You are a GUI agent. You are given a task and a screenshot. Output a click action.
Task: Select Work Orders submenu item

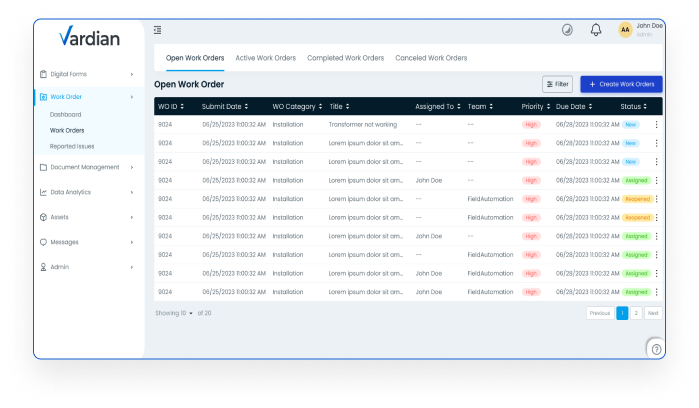[x=67, y=131]
